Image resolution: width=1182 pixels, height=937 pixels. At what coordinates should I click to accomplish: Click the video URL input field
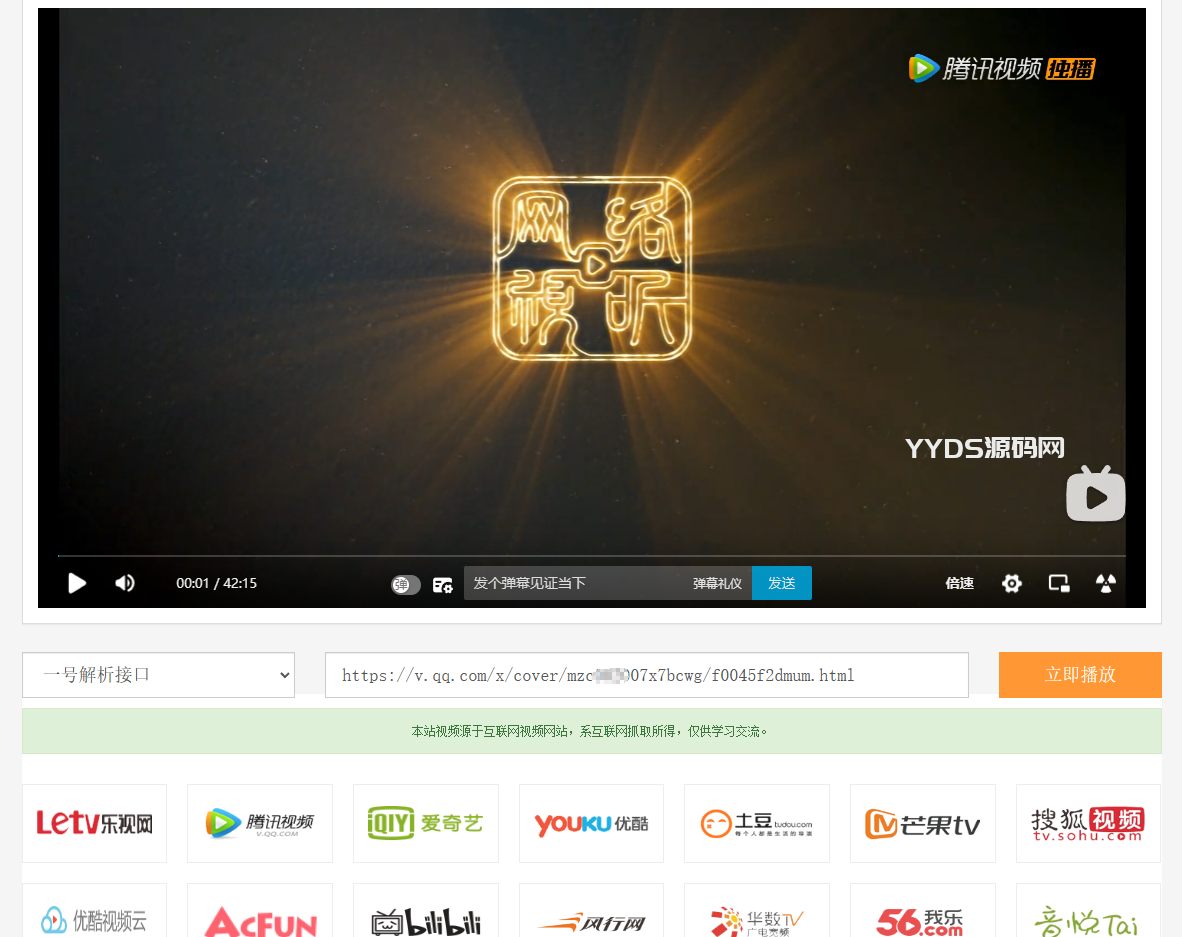(x=646, y=675)
